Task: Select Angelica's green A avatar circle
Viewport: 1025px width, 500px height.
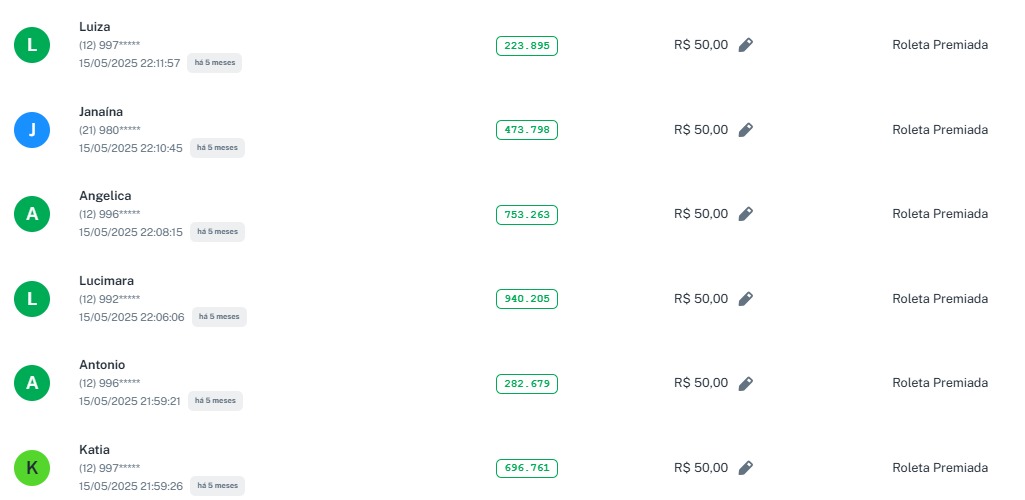Action: tap(32, 214)
